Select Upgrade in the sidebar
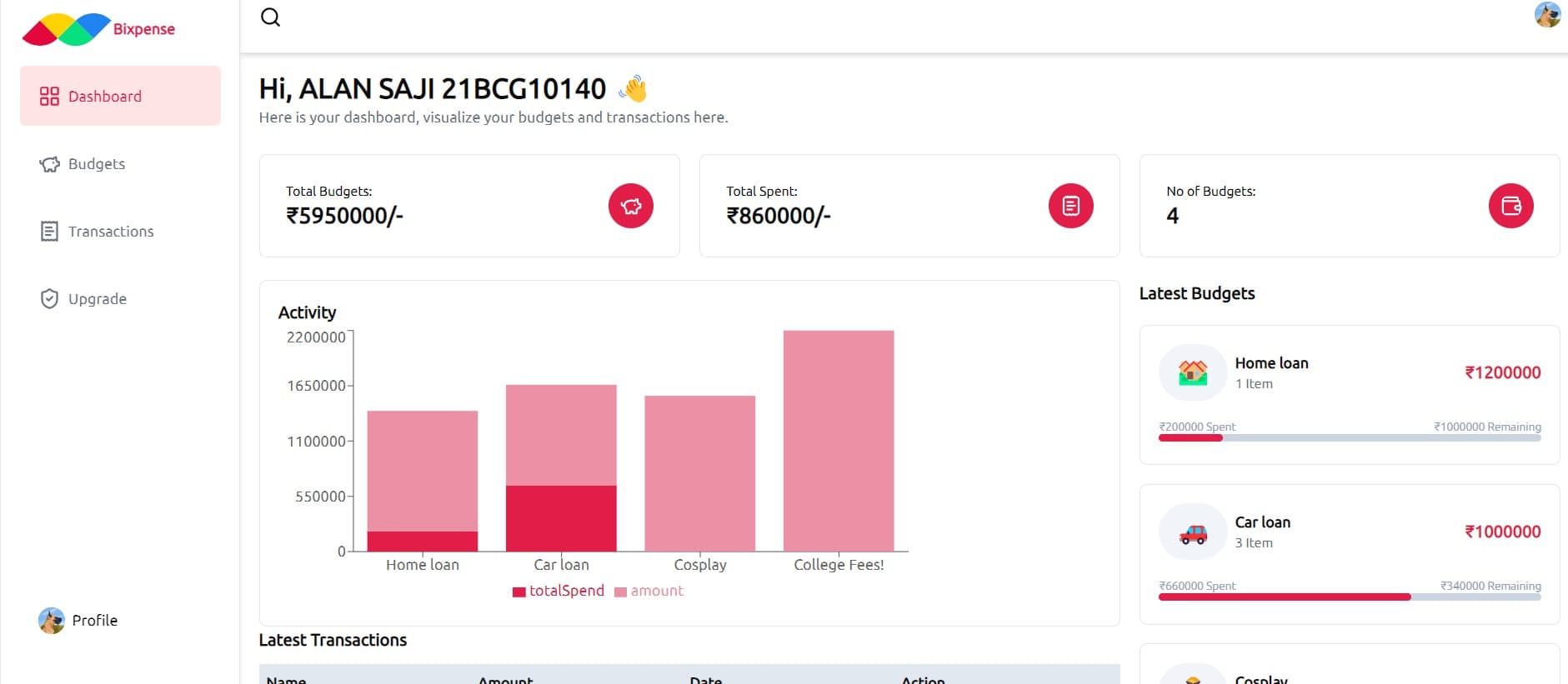 click(97, 299)
